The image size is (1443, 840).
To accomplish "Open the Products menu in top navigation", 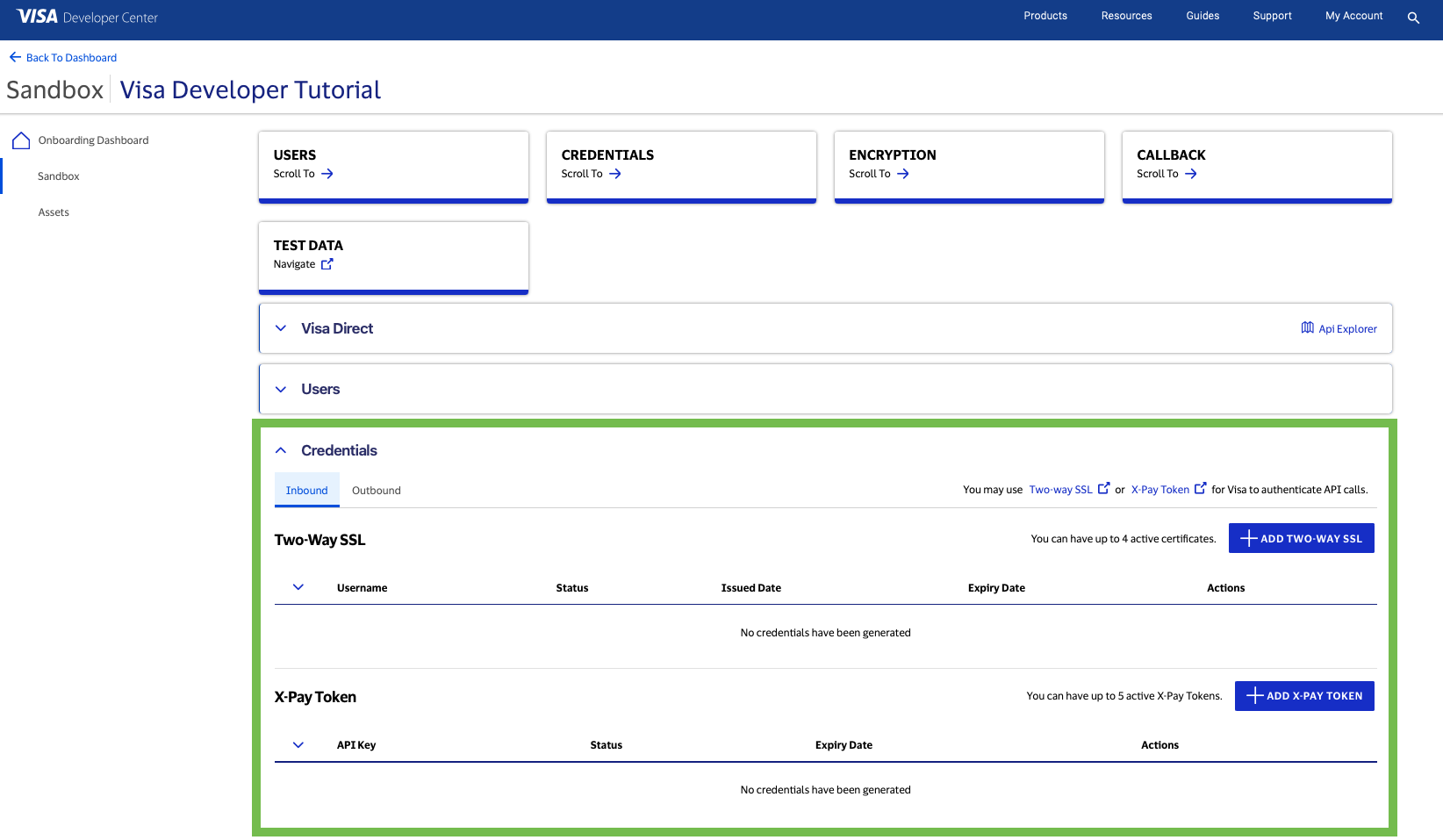I will tap(1045, 16).
